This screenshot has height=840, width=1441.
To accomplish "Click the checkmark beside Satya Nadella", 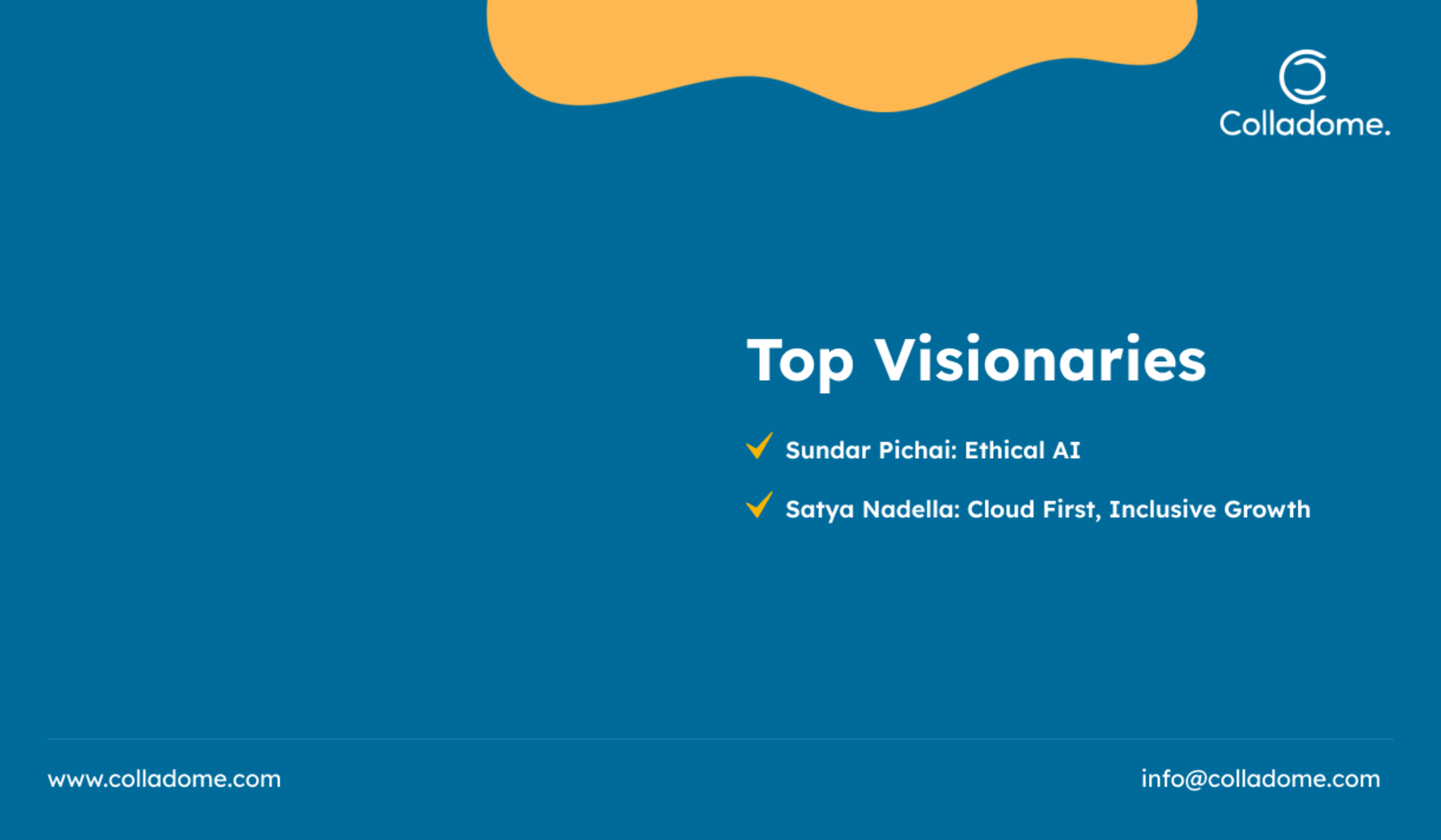I will tap(759, 505).
